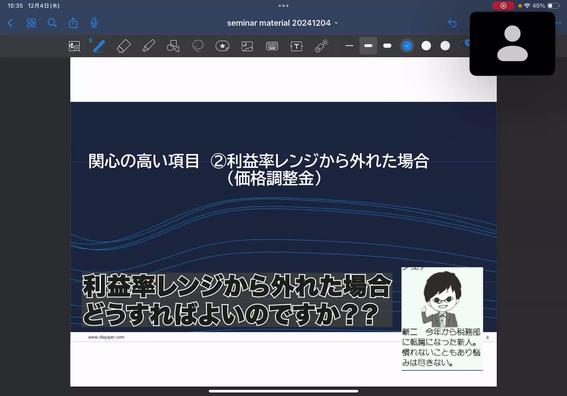567x396 pixels.
Task: Open the three-dot multitasking menu at top
Action: (x=284, y=6)
